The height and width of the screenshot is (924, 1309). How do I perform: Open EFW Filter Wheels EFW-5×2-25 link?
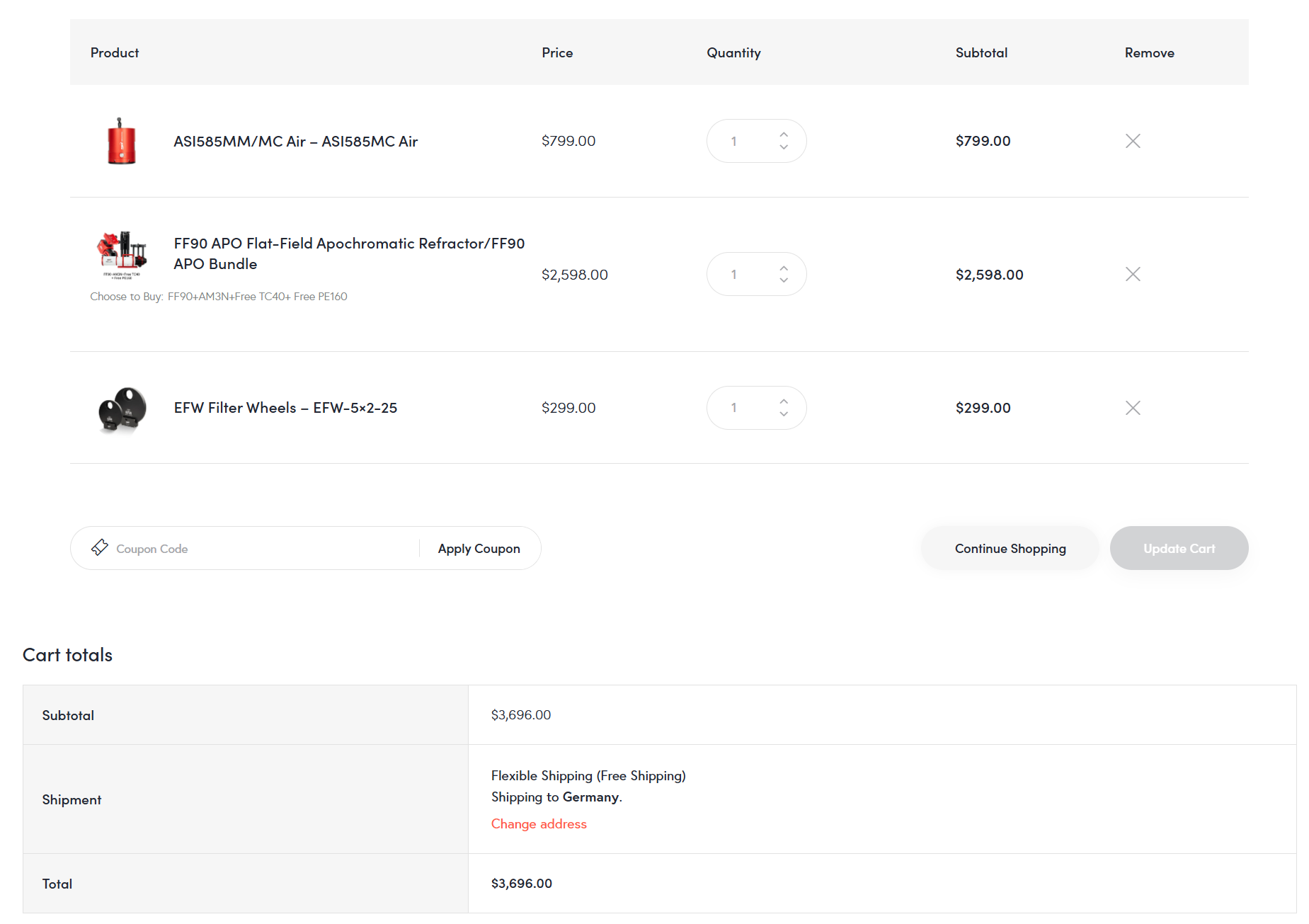coord(285,408)
